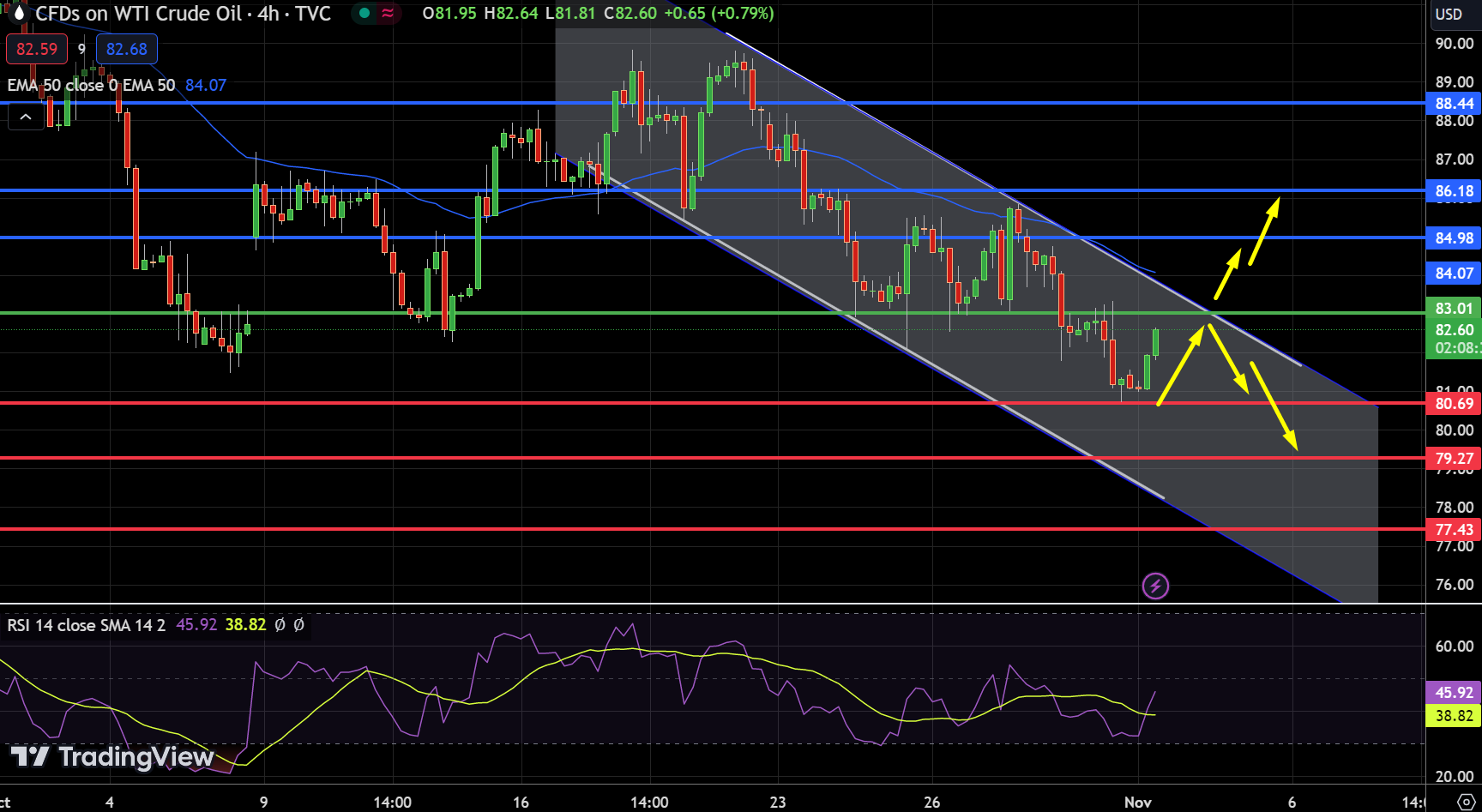Image resolution: width=1482 pixels, height=812 pixels.
Task: Click the current price 82.60 label
Action: tap(1454, 330)
